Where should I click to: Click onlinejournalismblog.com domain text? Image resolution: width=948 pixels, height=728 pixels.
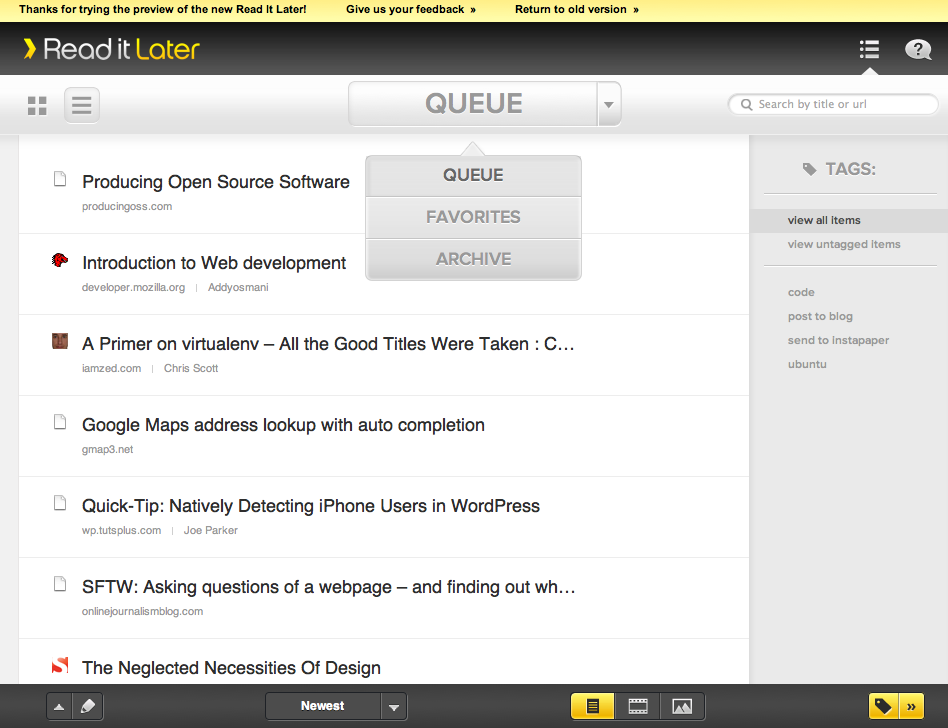tap(143, 611)
